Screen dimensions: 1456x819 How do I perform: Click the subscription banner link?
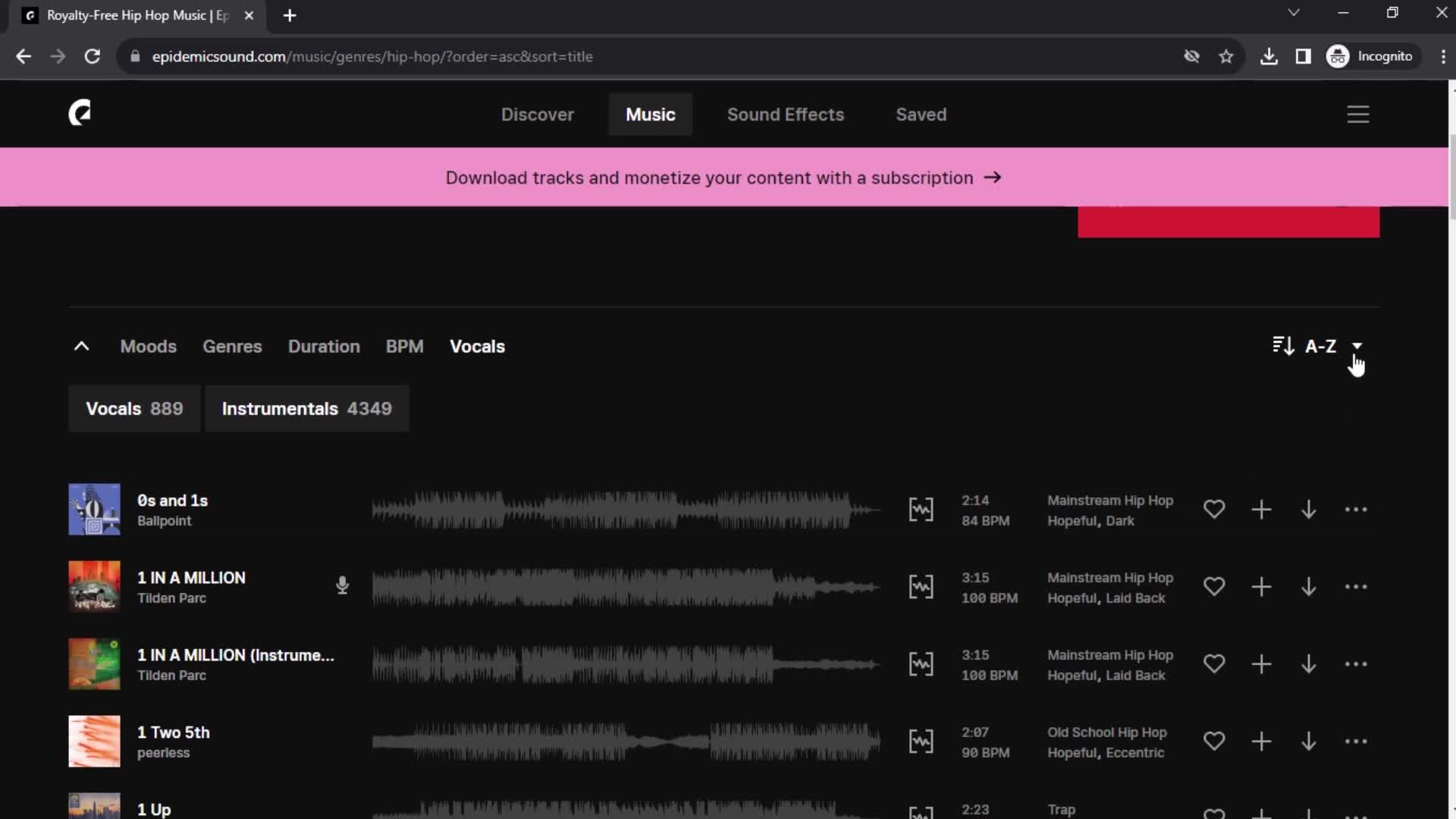[x=723, y=177]
